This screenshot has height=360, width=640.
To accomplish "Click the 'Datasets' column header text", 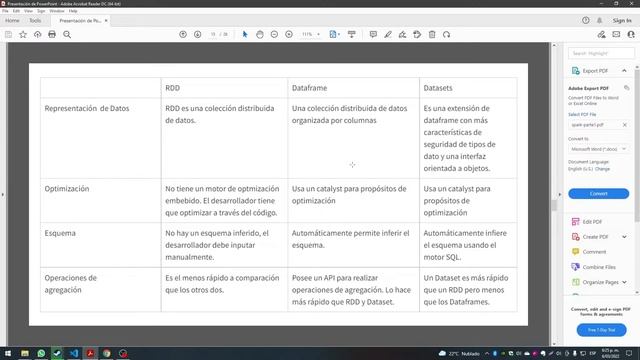I will coord(438,88).
